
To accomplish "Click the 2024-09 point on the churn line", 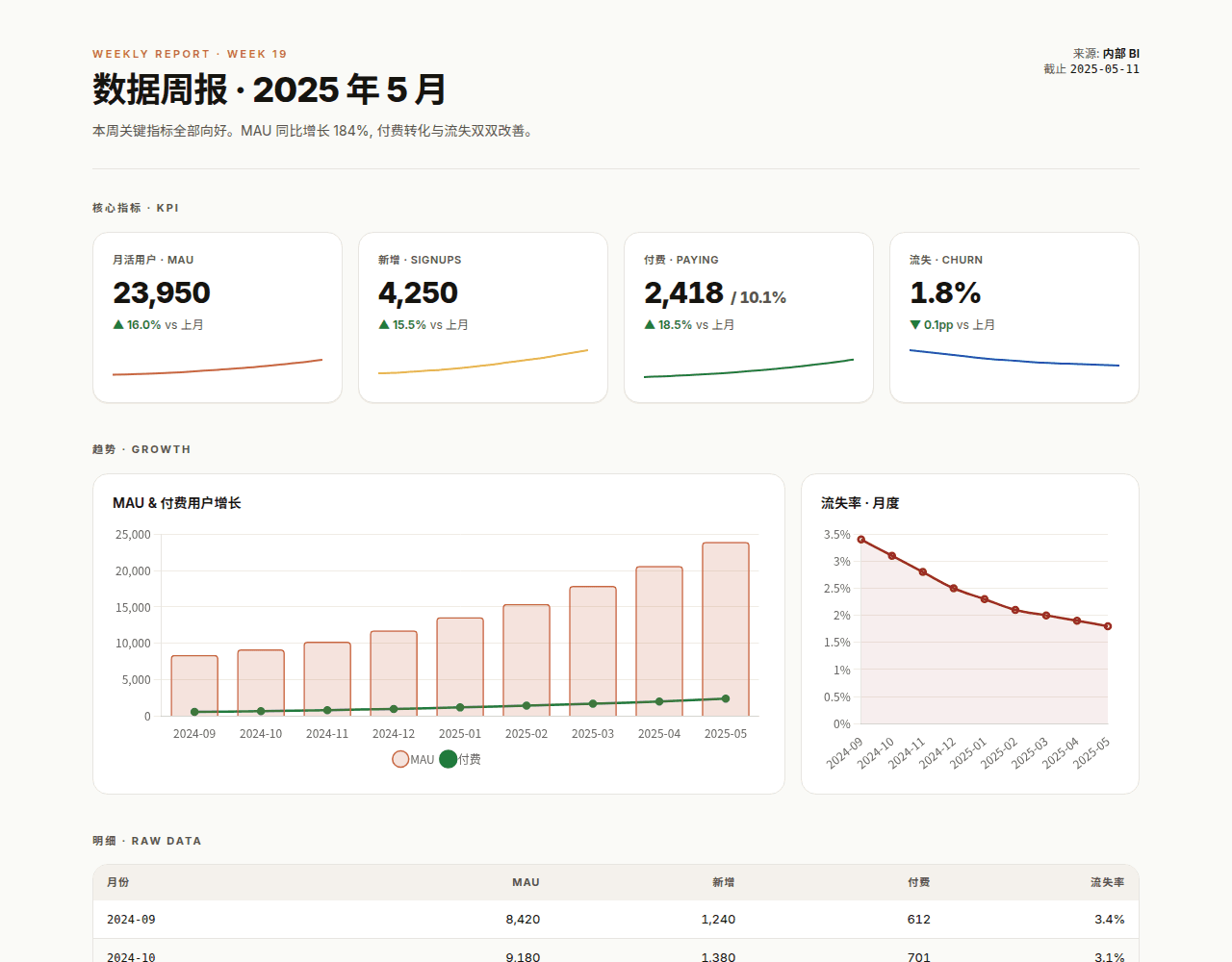I will (x=861, y=540).
